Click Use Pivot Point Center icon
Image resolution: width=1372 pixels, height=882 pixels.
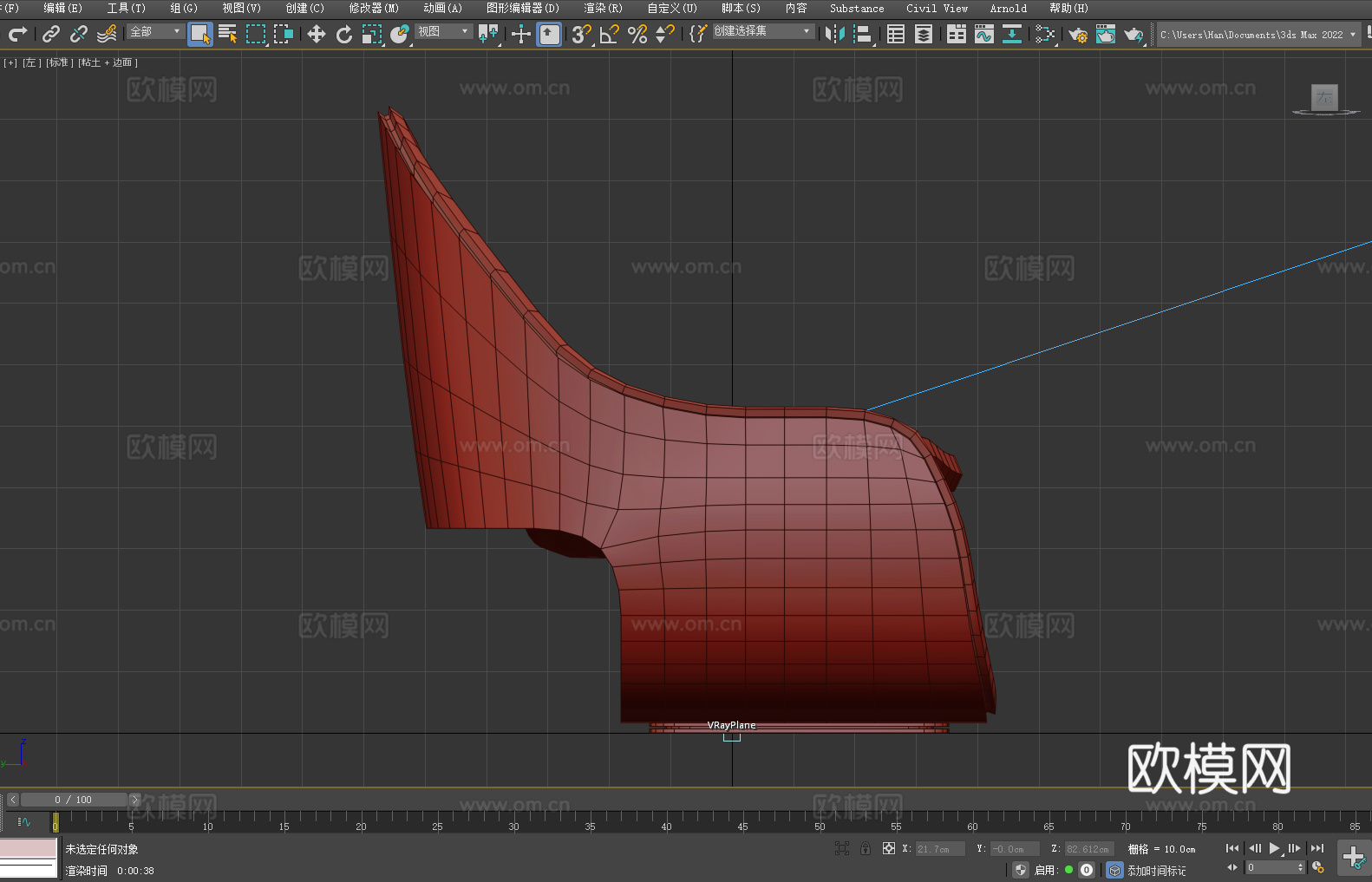click(488, 34)
